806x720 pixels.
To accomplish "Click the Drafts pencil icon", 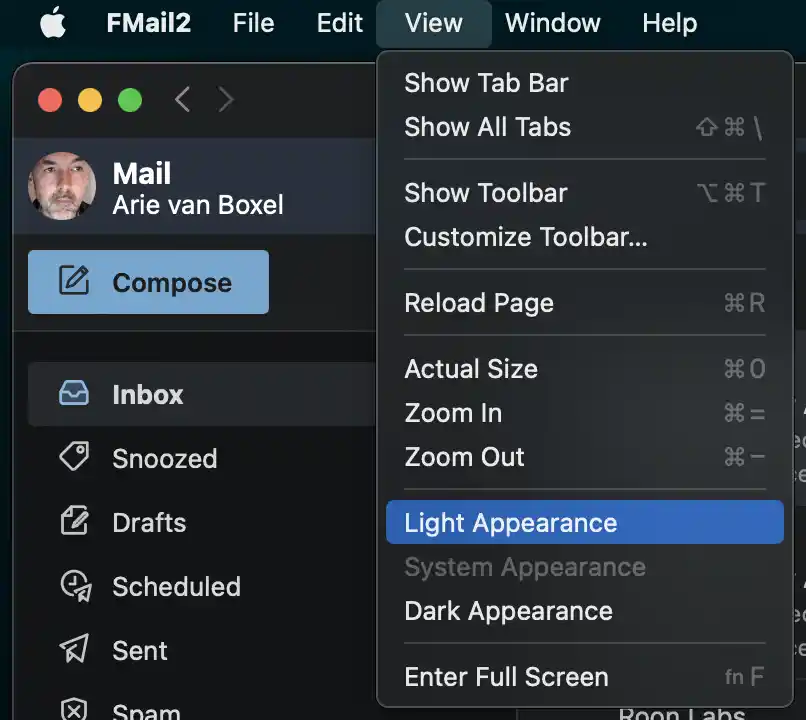I will (75, 521).
